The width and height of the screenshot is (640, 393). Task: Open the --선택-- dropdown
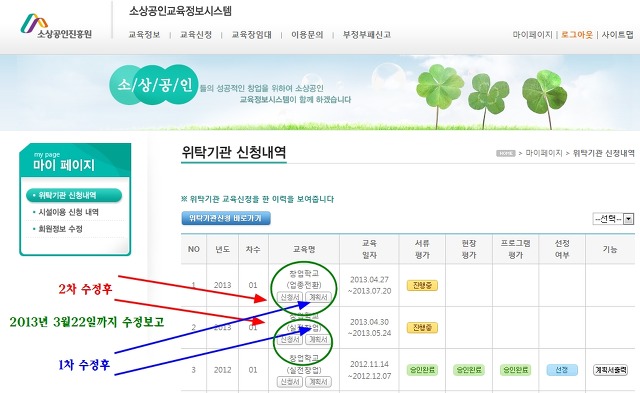click(x=613, y=219)
